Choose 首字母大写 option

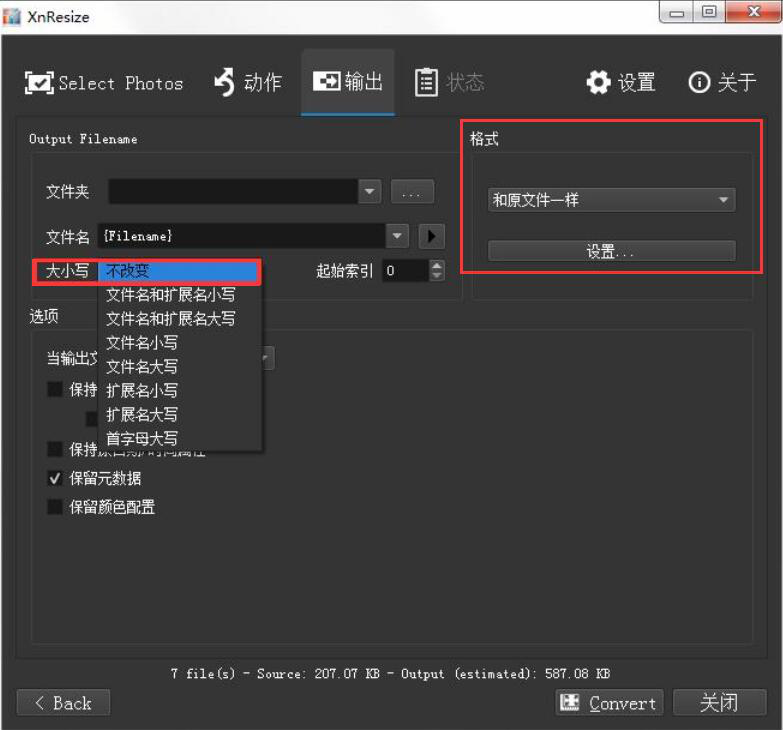[180, 438]
